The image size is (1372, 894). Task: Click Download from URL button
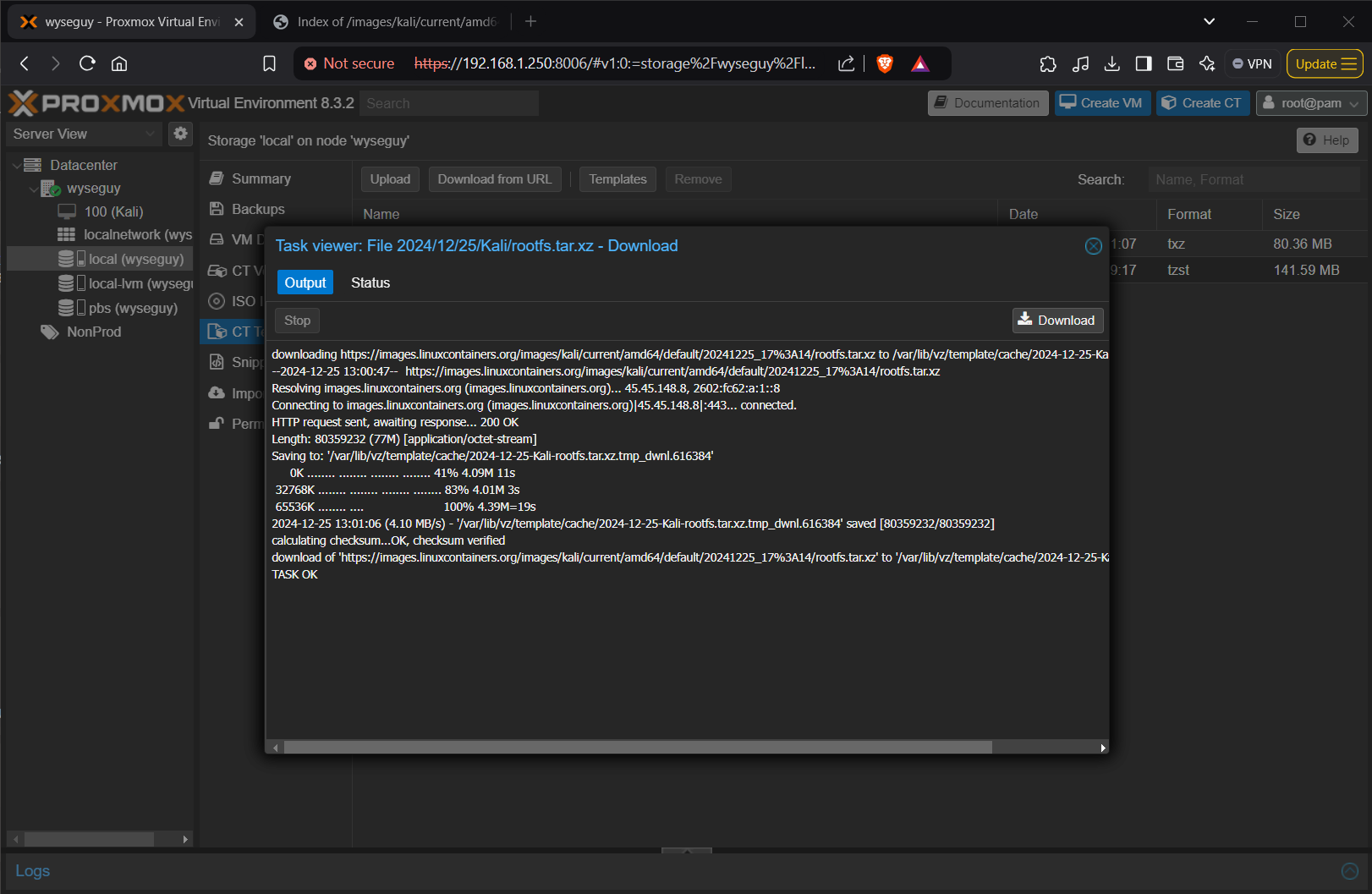point(495,179)
